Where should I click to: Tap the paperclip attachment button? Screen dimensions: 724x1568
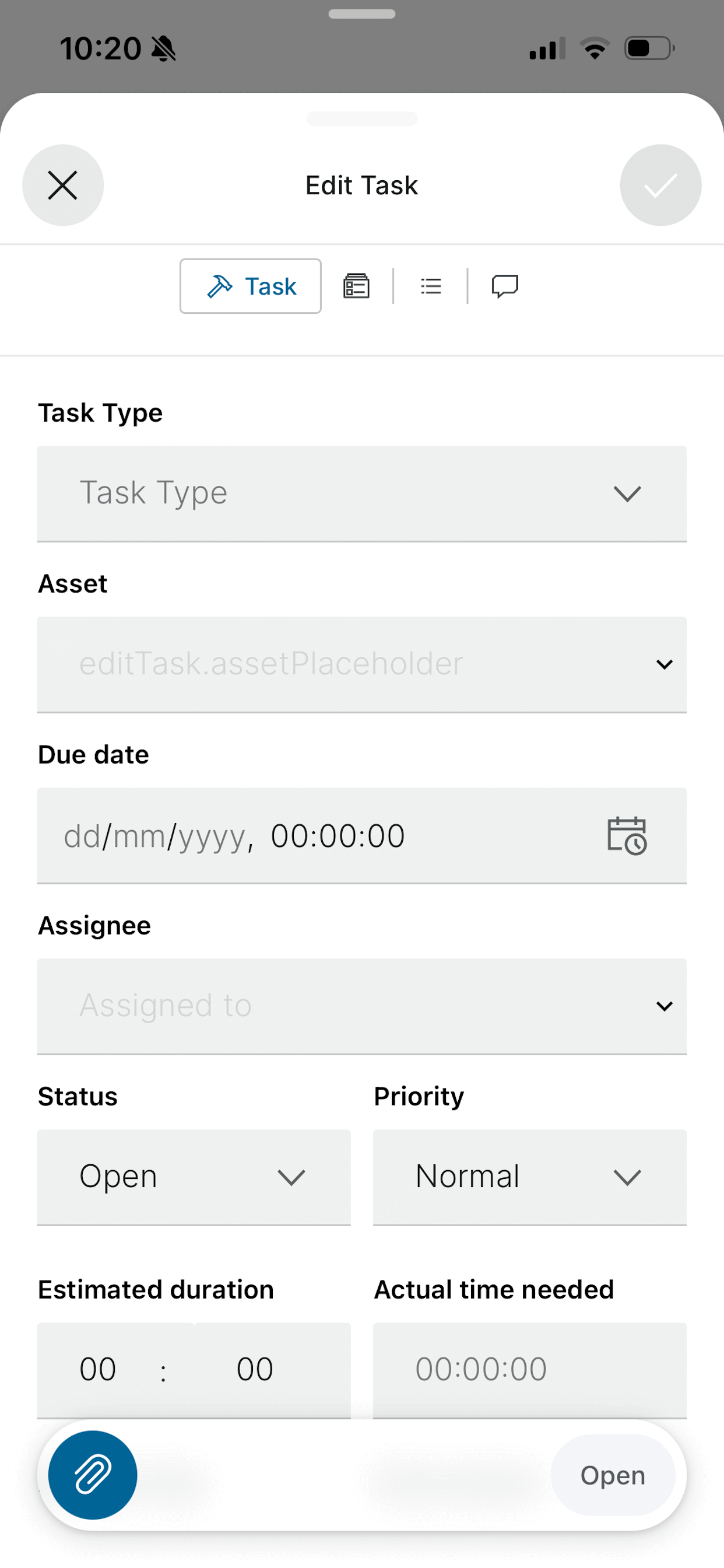(93, 1475)
